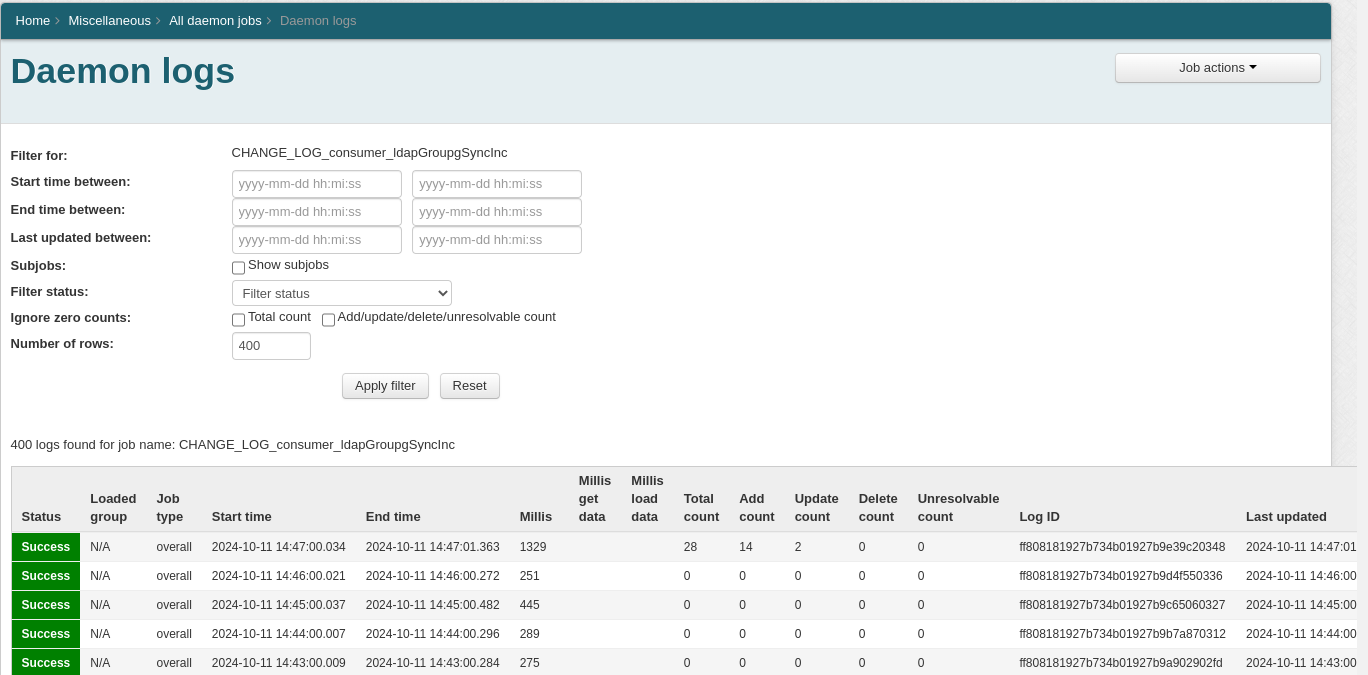Enable the Show subjobs checkbox
The image size is (1368, 675).
pos(238,268)
